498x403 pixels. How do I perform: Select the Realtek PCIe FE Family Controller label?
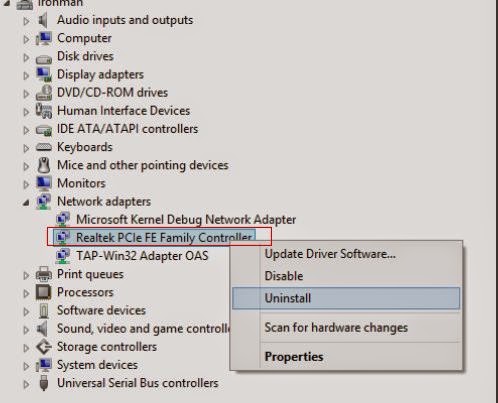click(164, 238)
